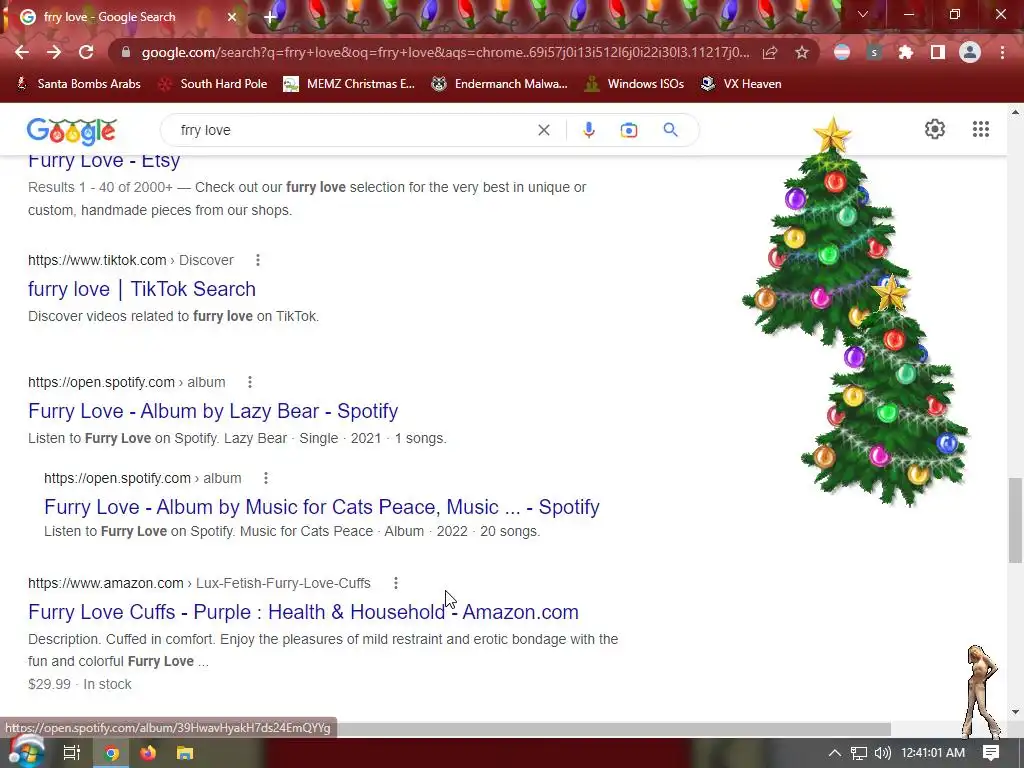
Task: Open the Endermanch Malwa... bookmark
Action: pyautogui.click(x=500, y=84)
